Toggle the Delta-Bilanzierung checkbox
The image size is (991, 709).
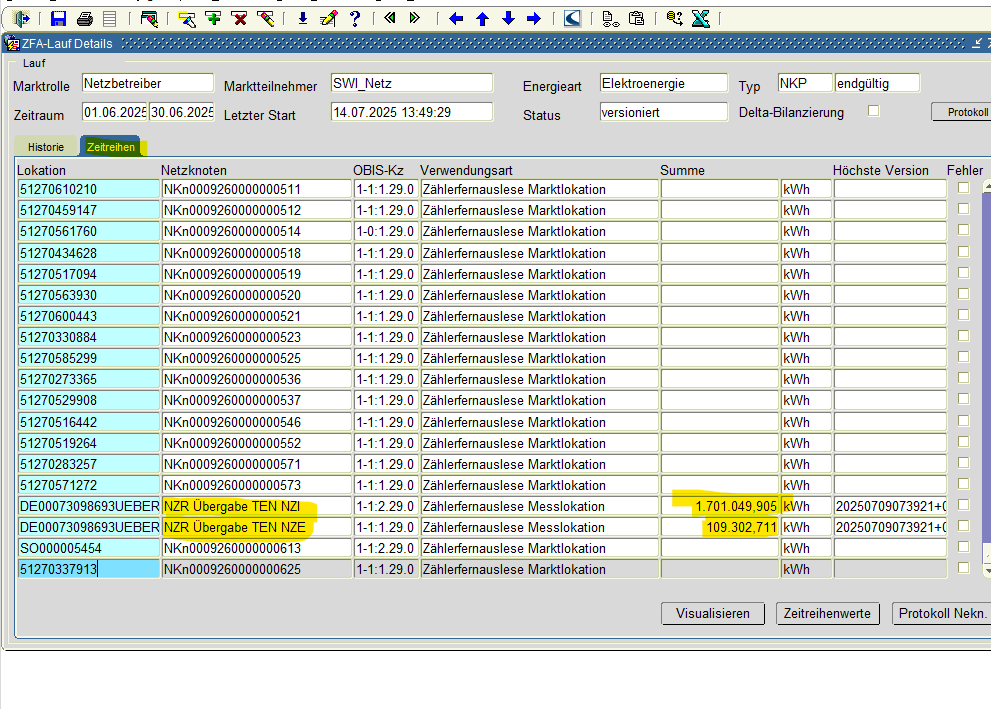click(x=873, y=111)
